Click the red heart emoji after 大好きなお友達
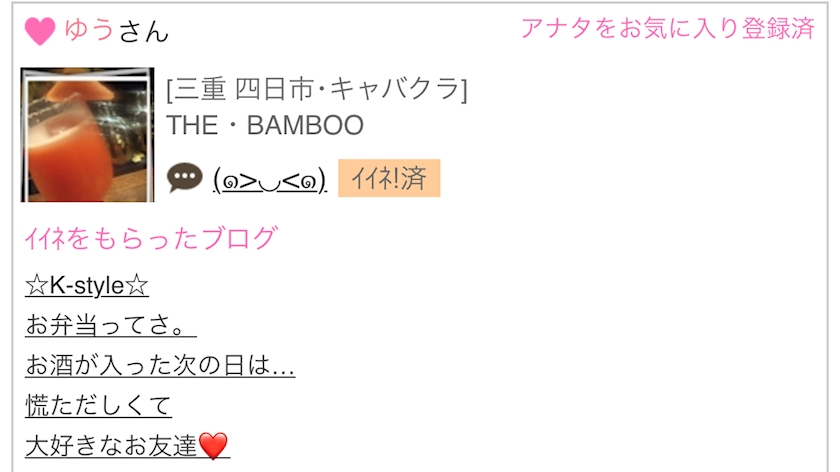Image resolution: width=840 pixels, height=472 pixels. [x=213, y=446]
